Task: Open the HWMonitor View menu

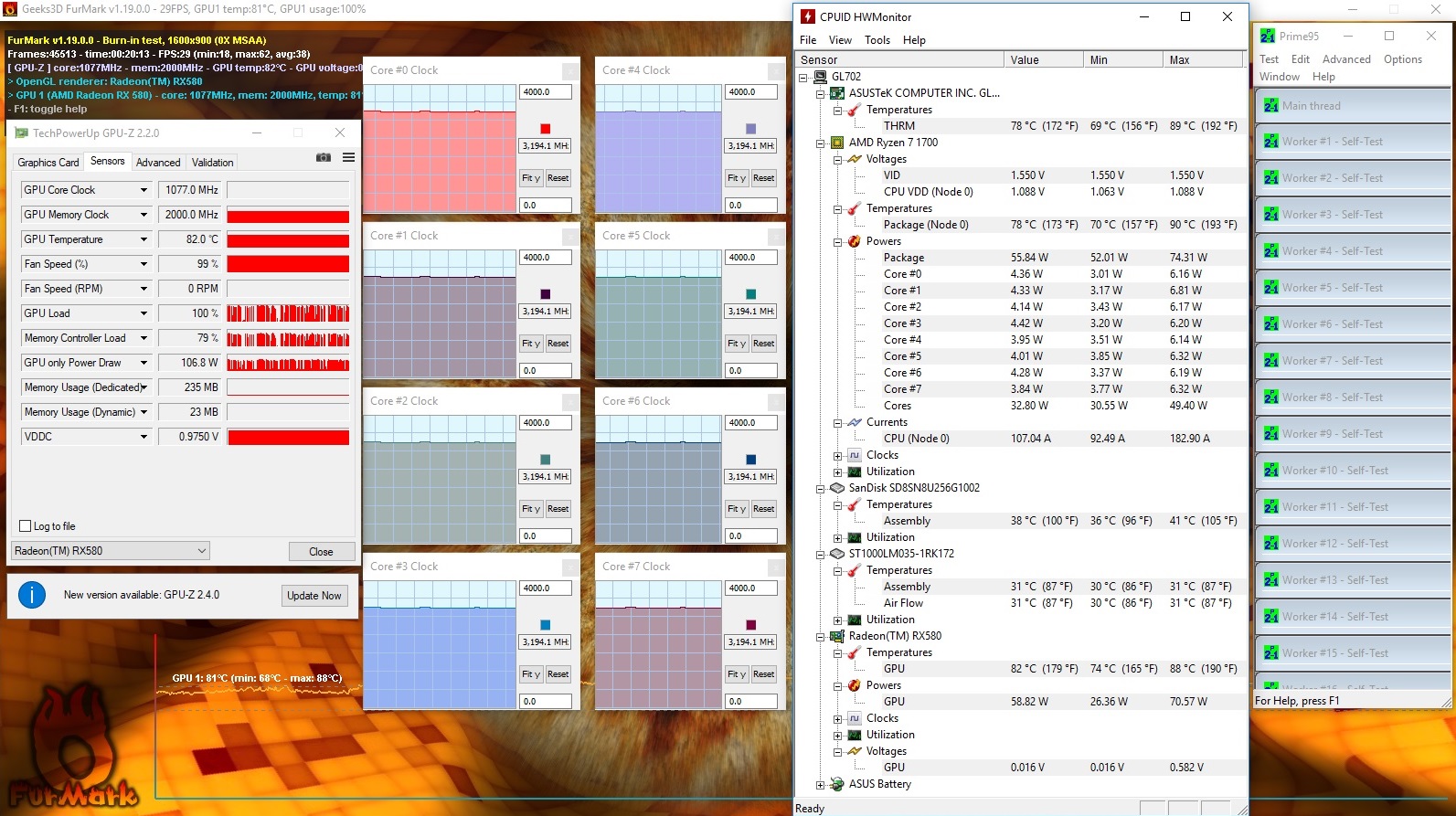Action: [x=840, y=40]
